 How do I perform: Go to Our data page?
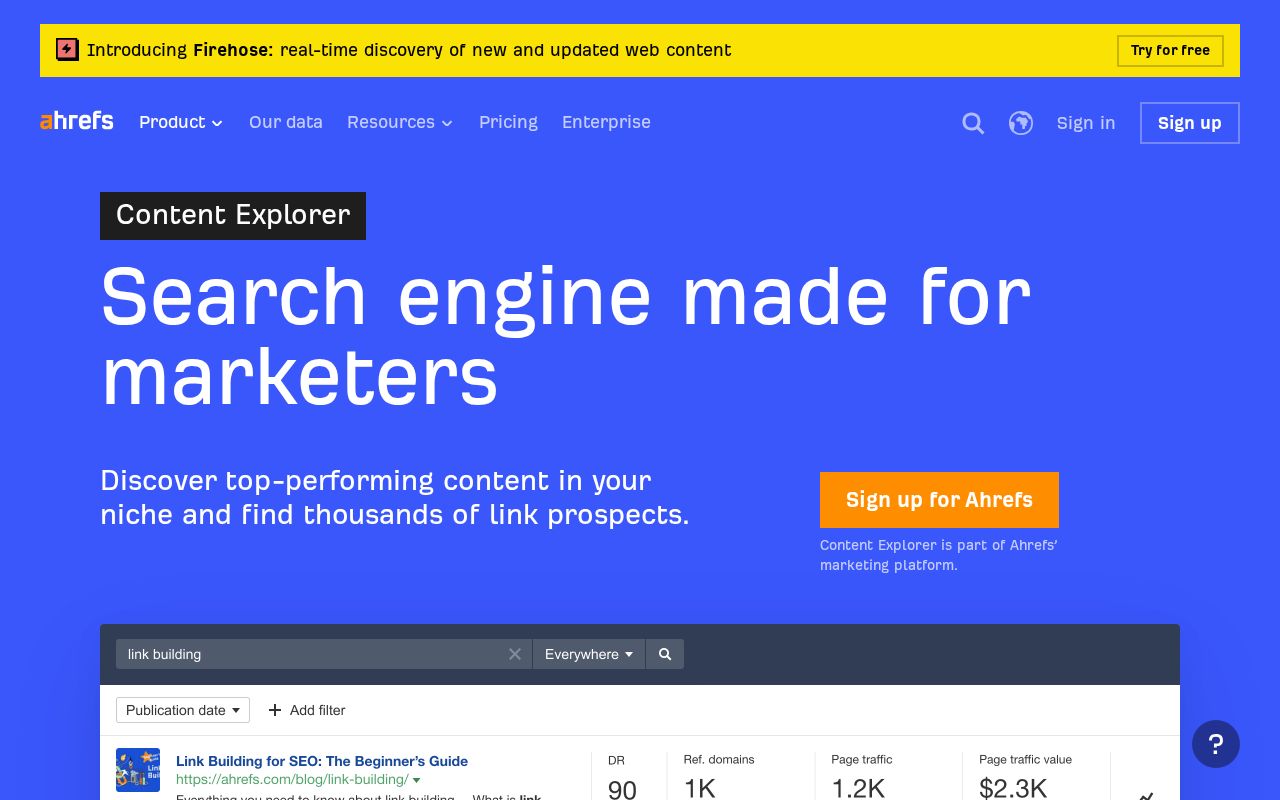pos(286,122)
